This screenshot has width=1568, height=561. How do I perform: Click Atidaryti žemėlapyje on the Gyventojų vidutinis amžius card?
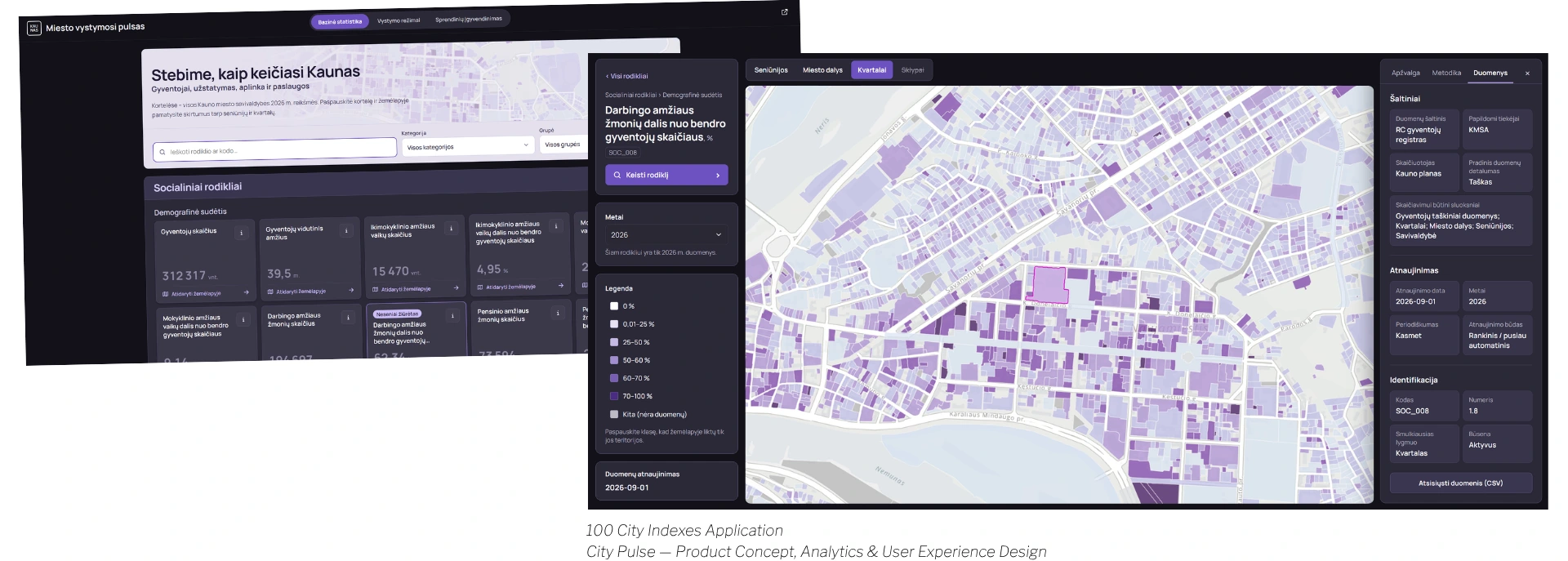(301, 292)
